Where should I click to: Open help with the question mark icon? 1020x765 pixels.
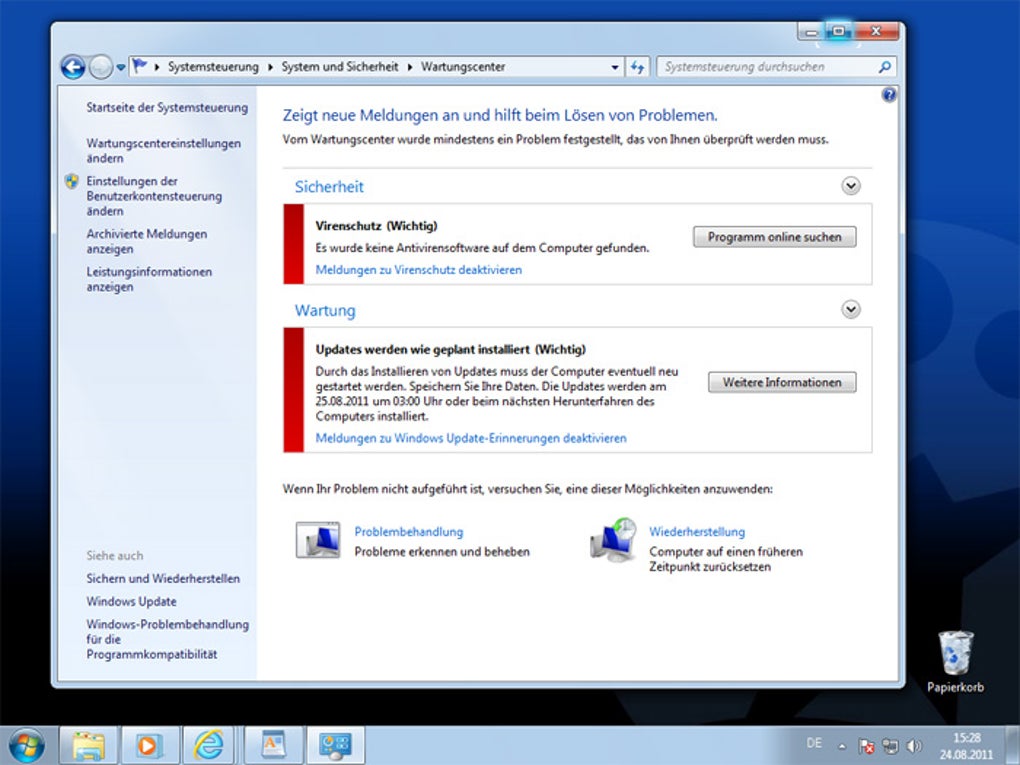(889, 95)
